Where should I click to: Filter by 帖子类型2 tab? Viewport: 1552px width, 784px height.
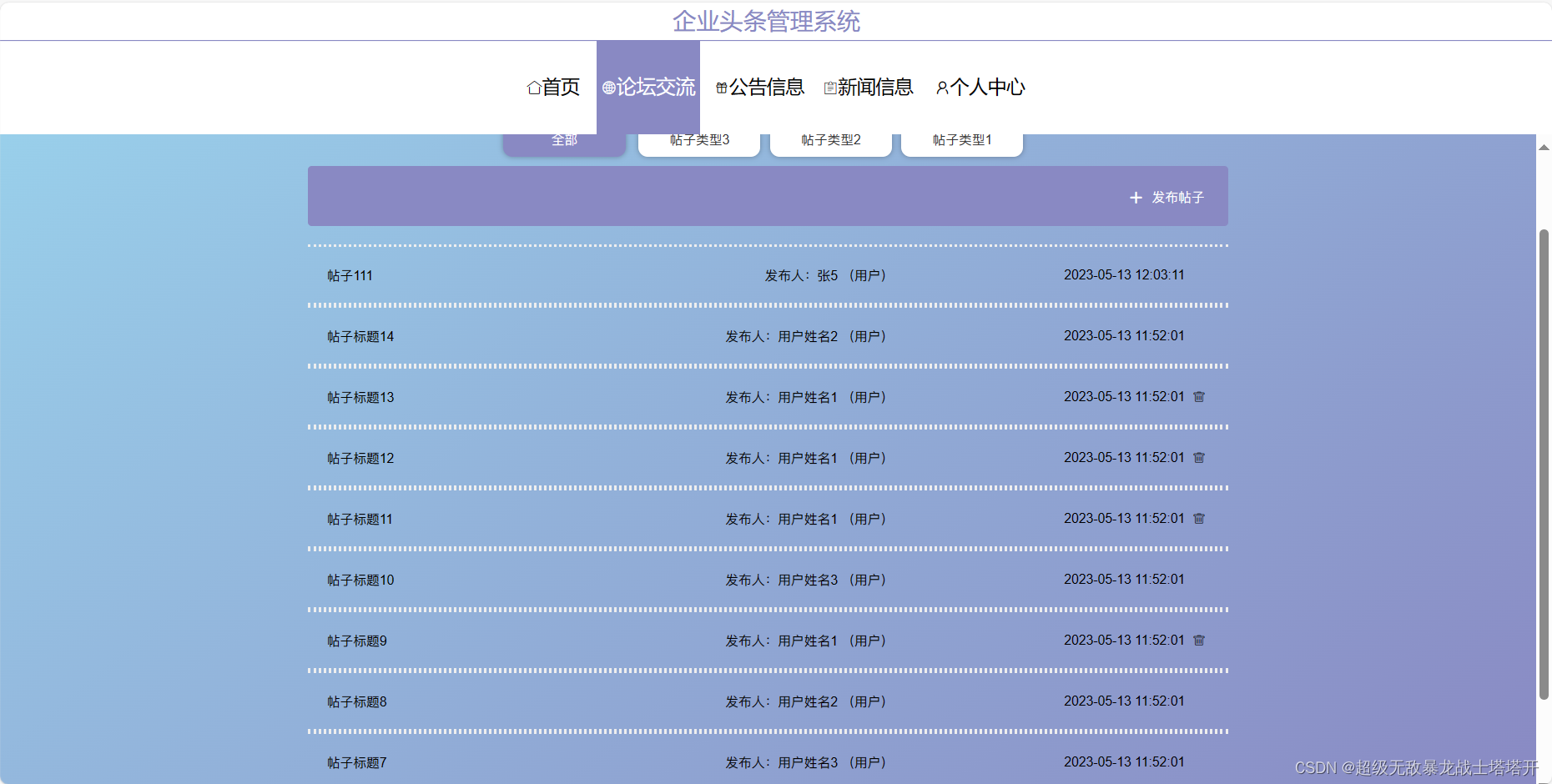(x=831, y=144)
